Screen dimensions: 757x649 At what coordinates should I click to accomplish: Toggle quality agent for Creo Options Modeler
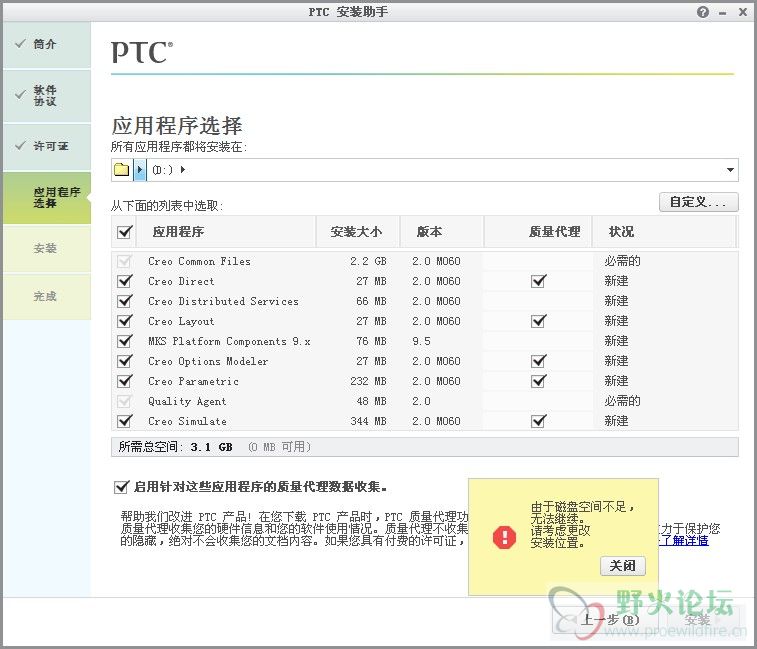coord(538,361)
